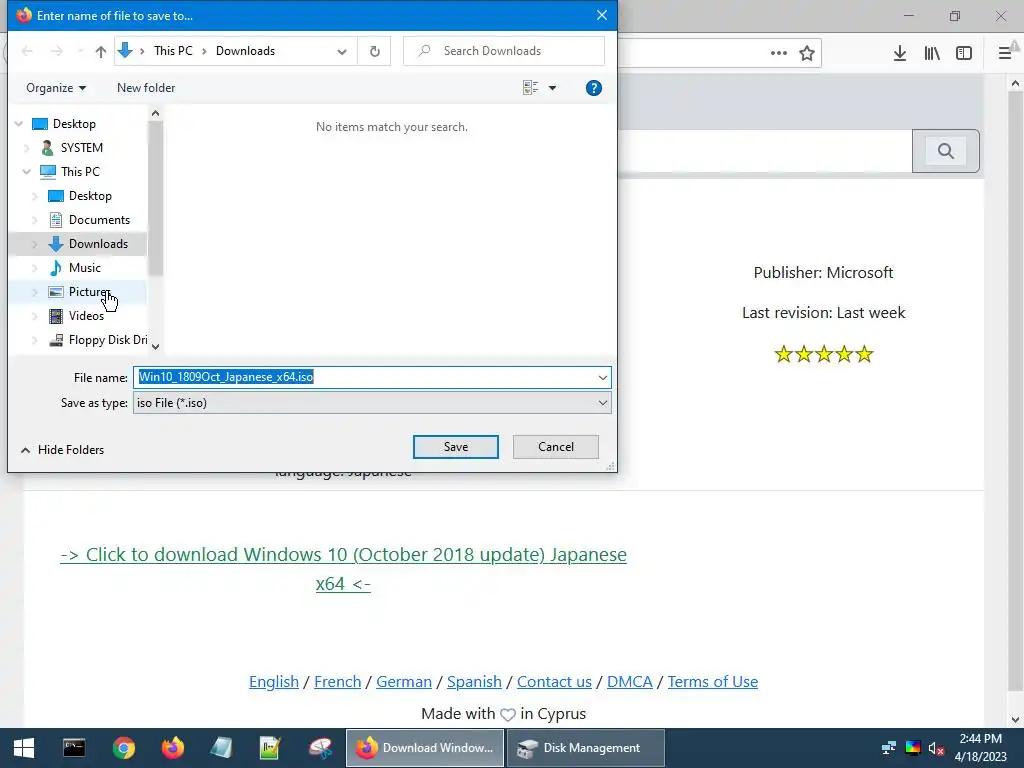Click the Back arrow in save dialog
Image resolution: width=1024 pixels, height=768 pixels.
27,51
